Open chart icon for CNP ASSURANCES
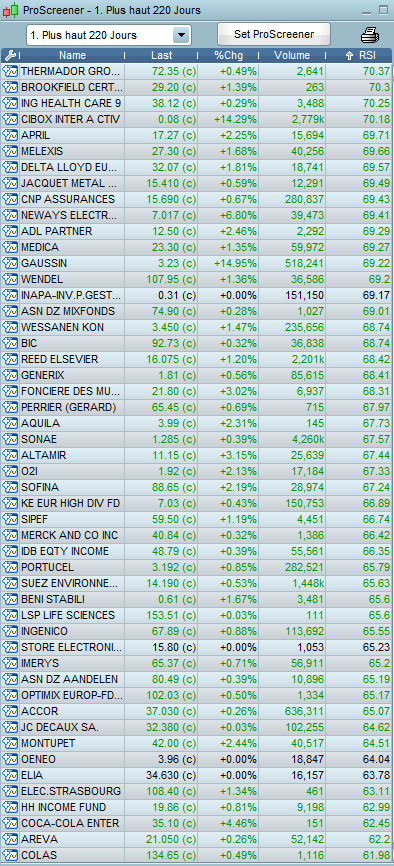Screen dimensions: 394x866 tap(10, 199)
